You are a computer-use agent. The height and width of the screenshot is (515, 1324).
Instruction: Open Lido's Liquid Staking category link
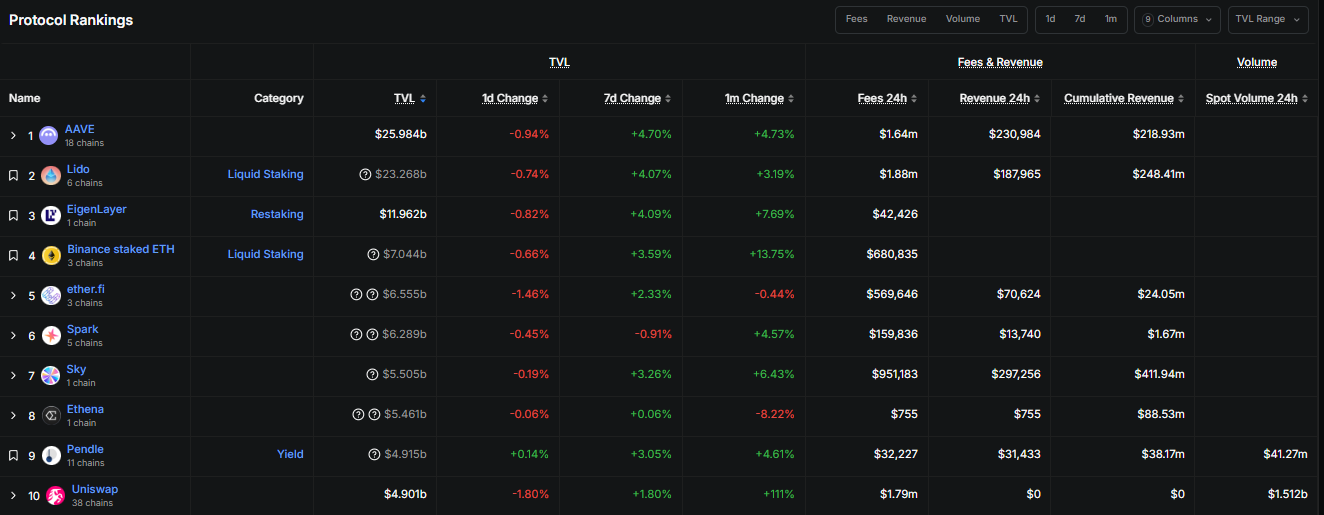pyautogui.click(x=266, y=174)
